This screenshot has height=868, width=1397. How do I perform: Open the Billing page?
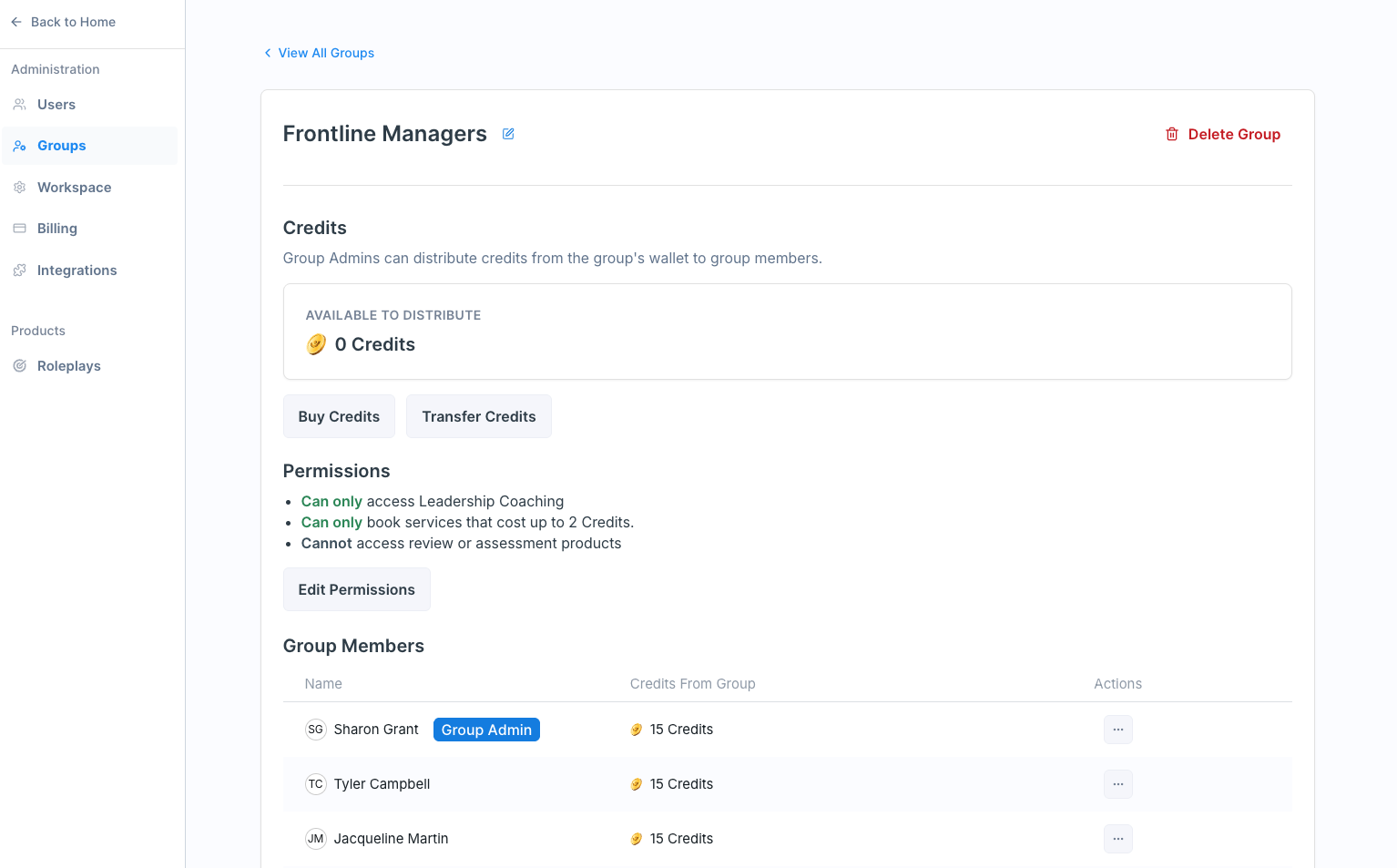pos(89,229)
